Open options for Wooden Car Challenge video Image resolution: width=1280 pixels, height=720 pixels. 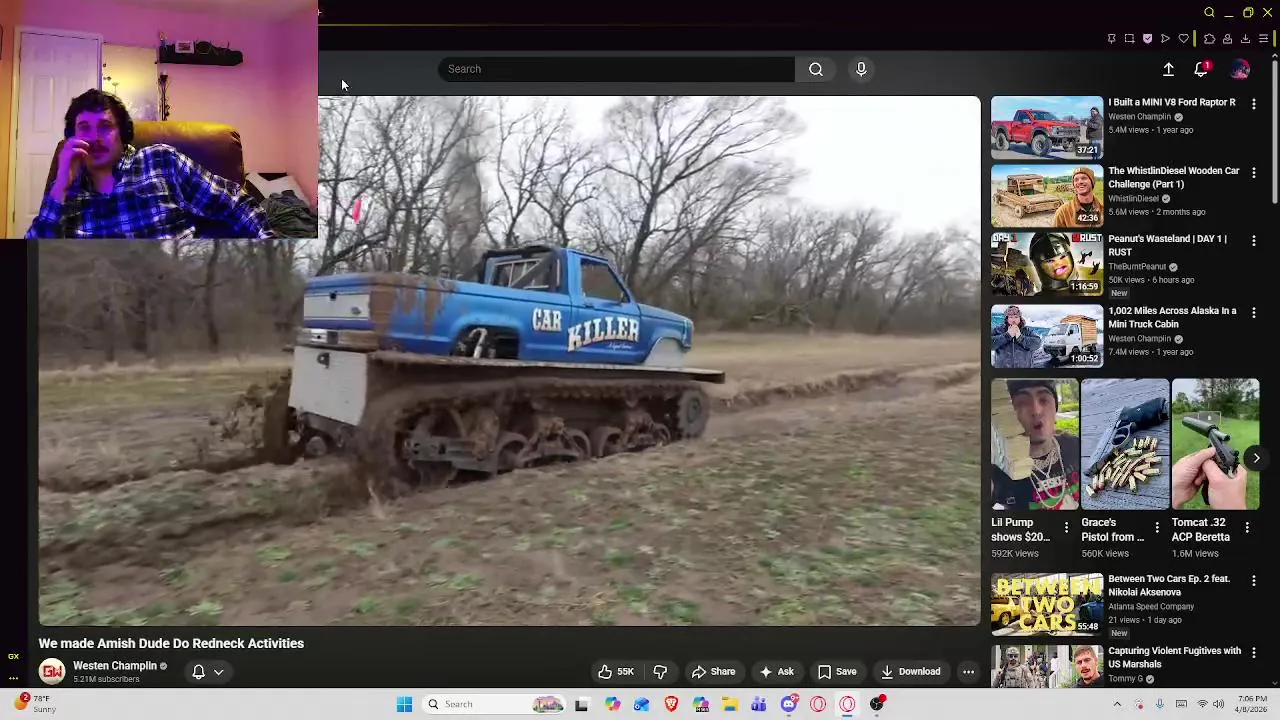(x=1254, y=172)
